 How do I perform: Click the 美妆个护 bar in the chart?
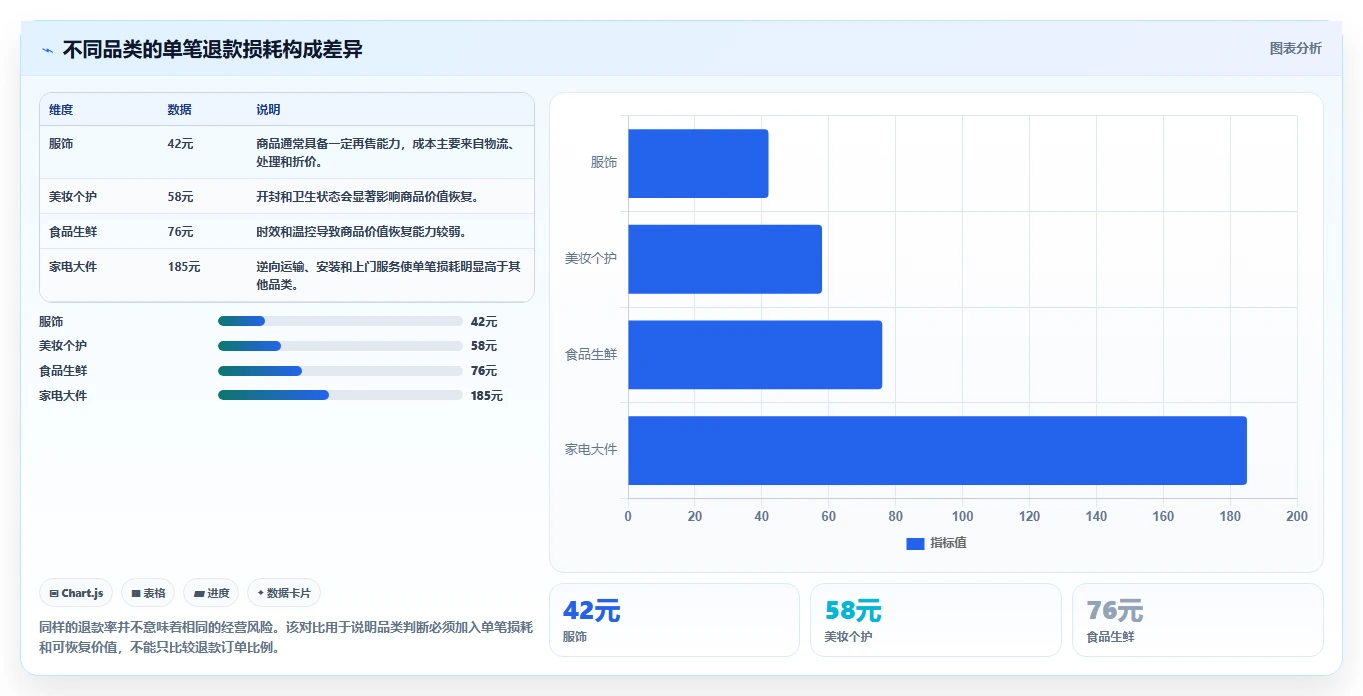(725, 259)
